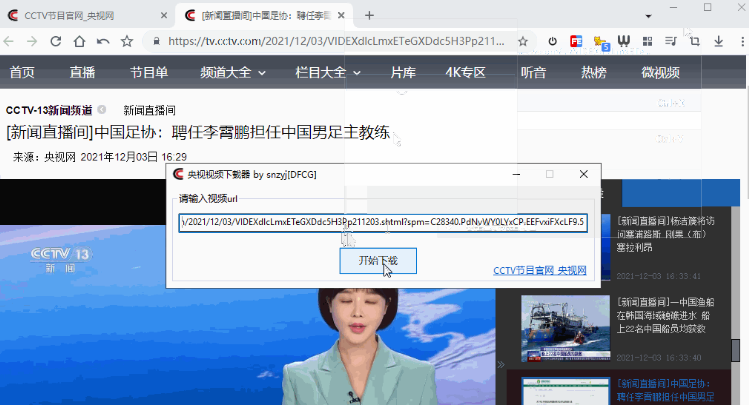Collapse the playlist with the double-chevron

pos(501,364)
